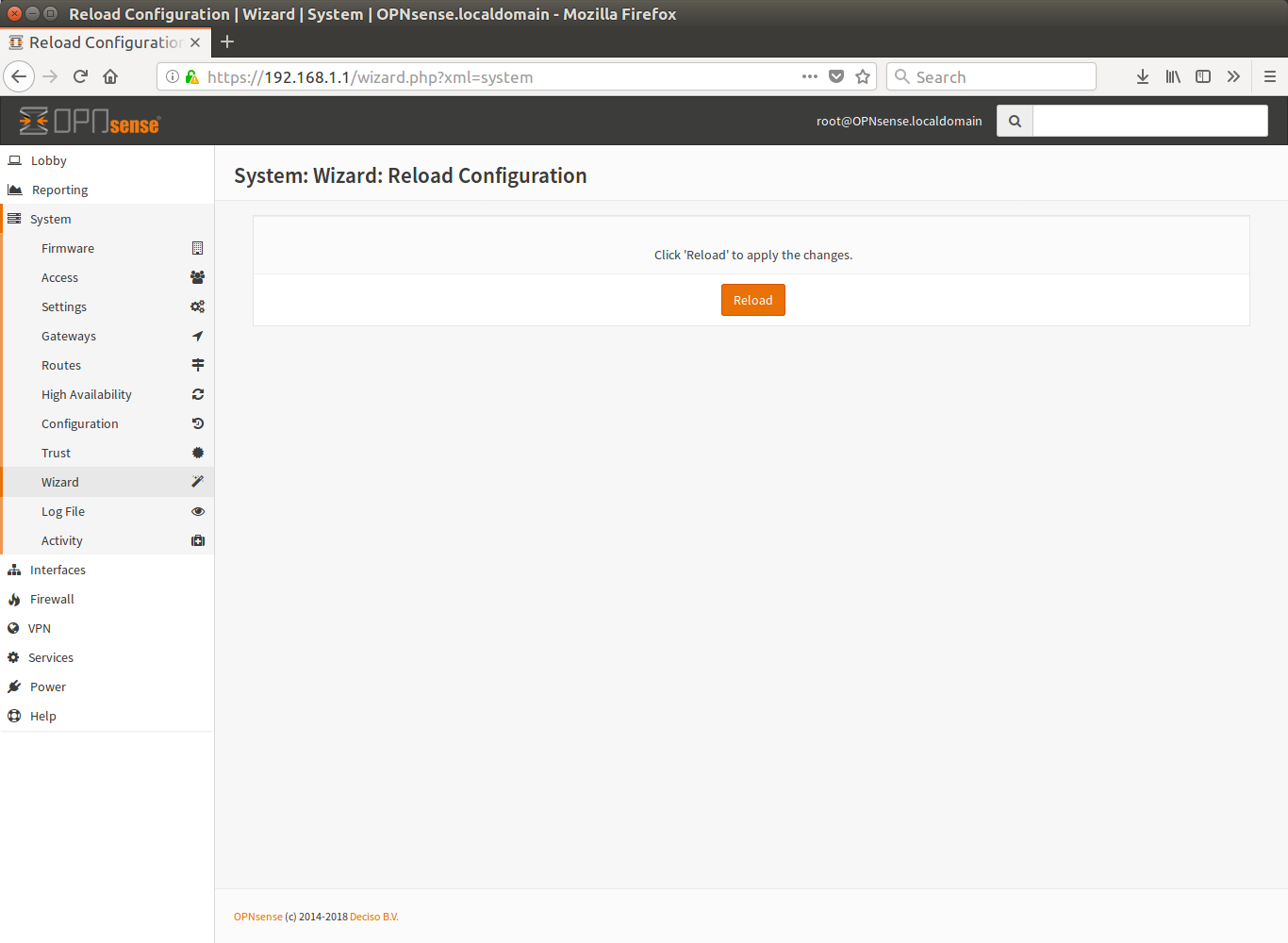View Log File with the eye icon
The height and width of the screenshot is (943, 1288).
point(107,511)
